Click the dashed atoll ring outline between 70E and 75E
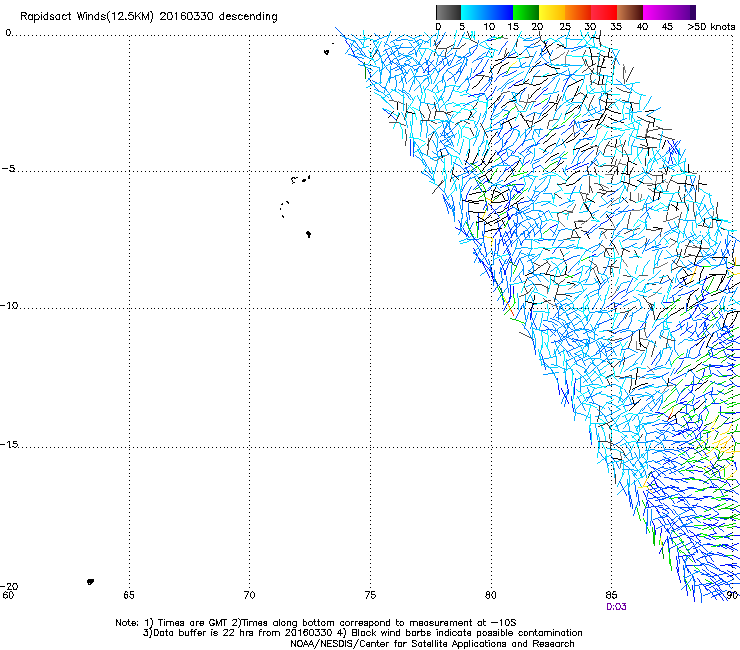Viewport: 740px width, 650px height. pyautogui.click(x=284, y=209)
